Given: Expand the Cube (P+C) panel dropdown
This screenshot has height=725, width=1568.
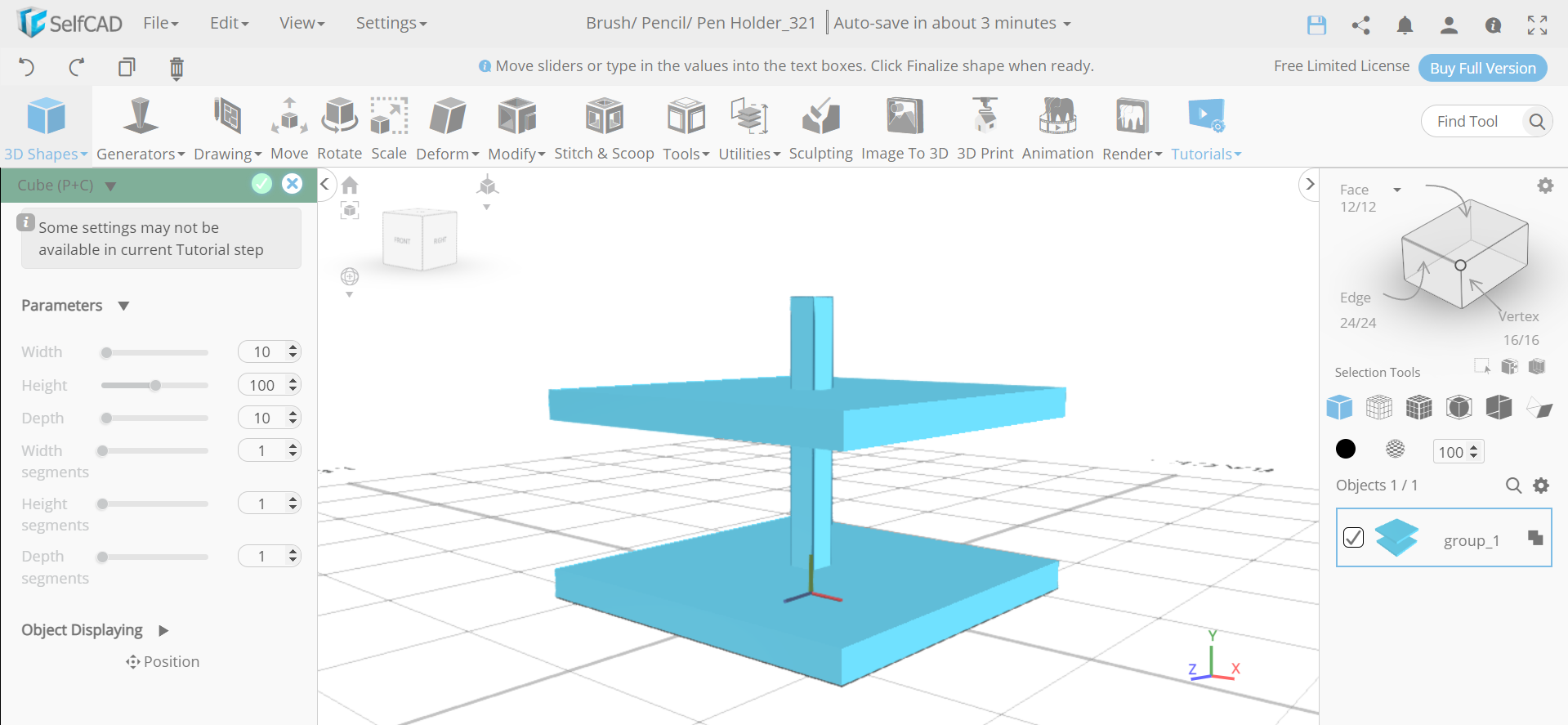Looking at the screenshot, I should [x=110, y=186].
